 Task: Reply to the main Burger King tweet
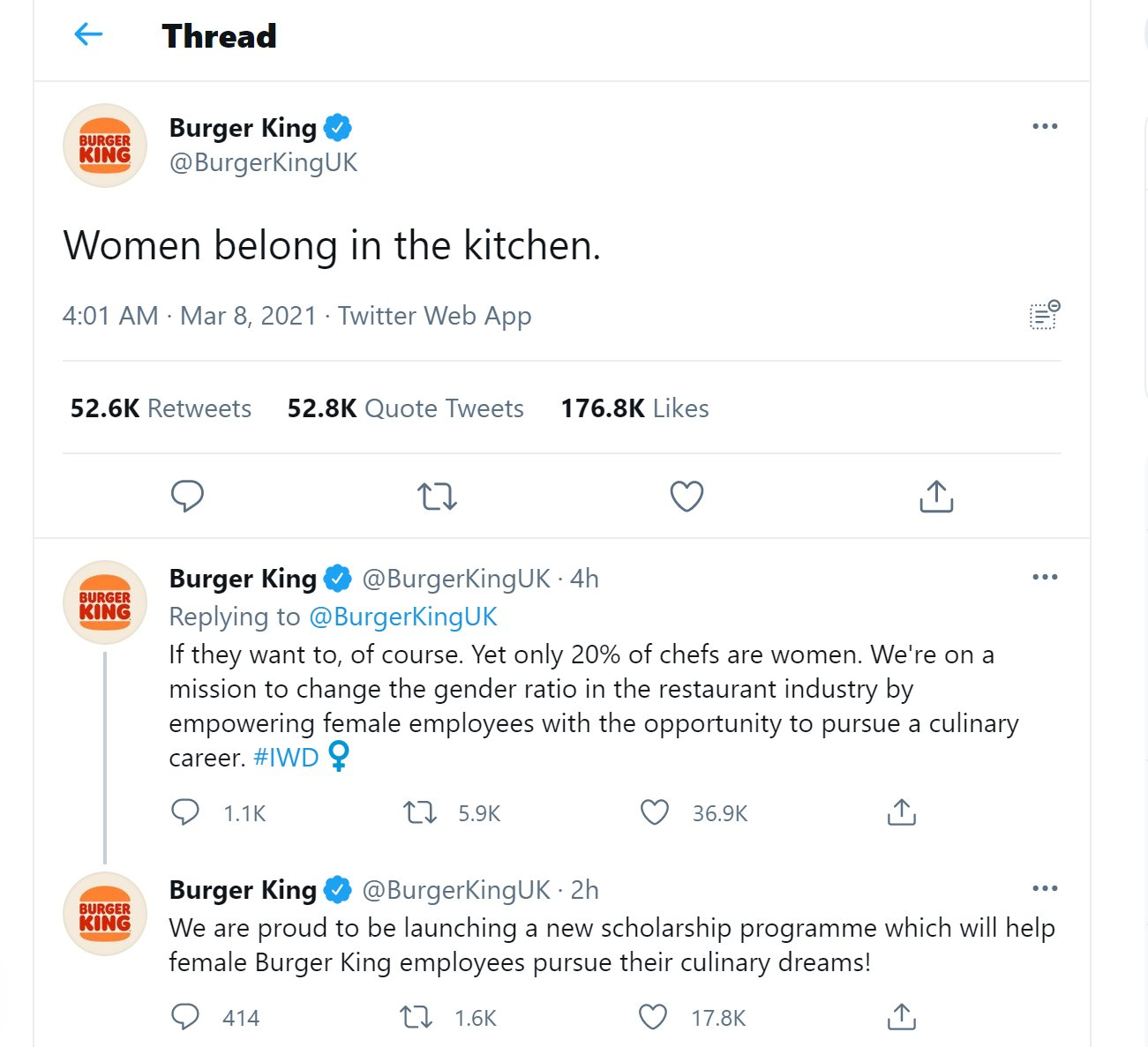coord(187,497)
